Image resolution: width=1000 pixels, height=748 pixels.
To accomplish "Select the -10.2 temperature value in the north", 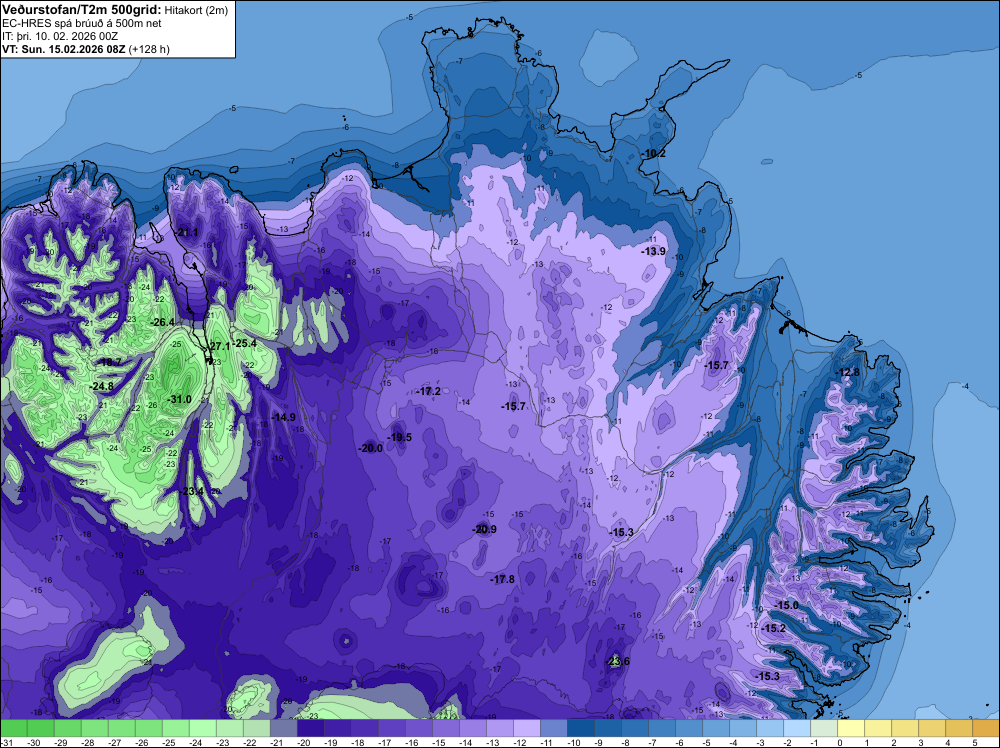I will [x=654, y=154].
